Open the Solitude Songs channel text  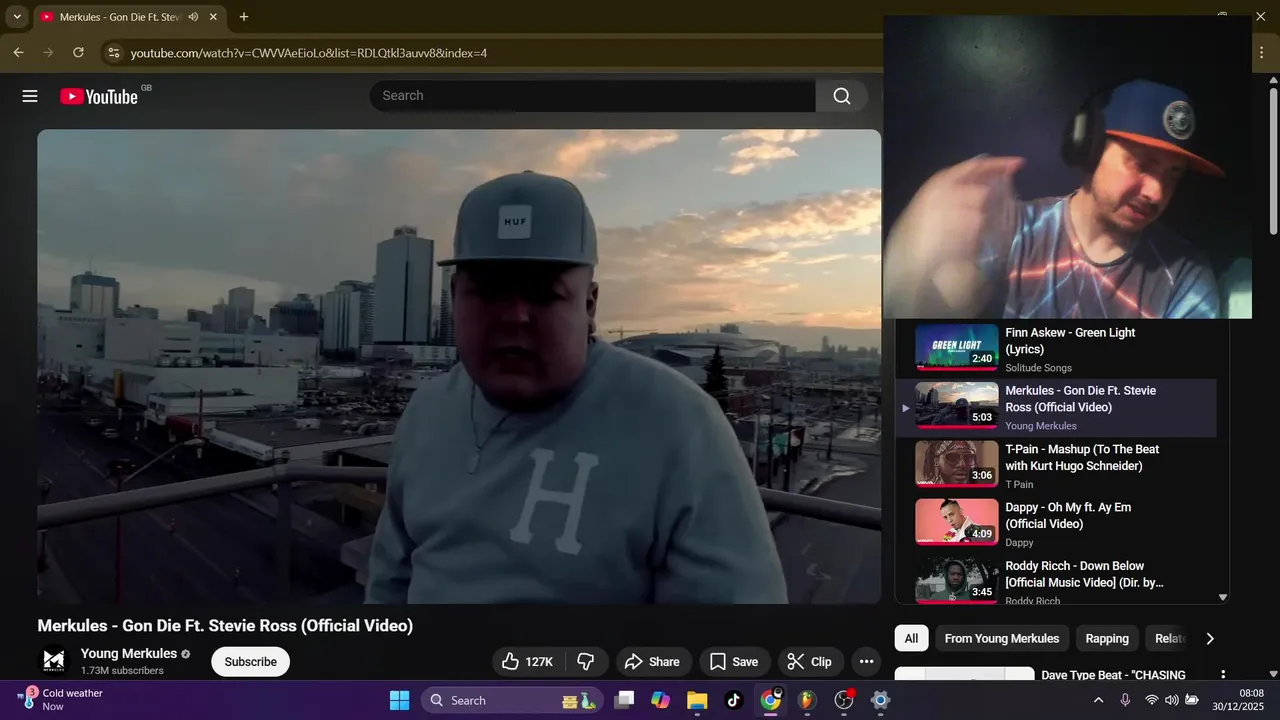click(1038, 368)
